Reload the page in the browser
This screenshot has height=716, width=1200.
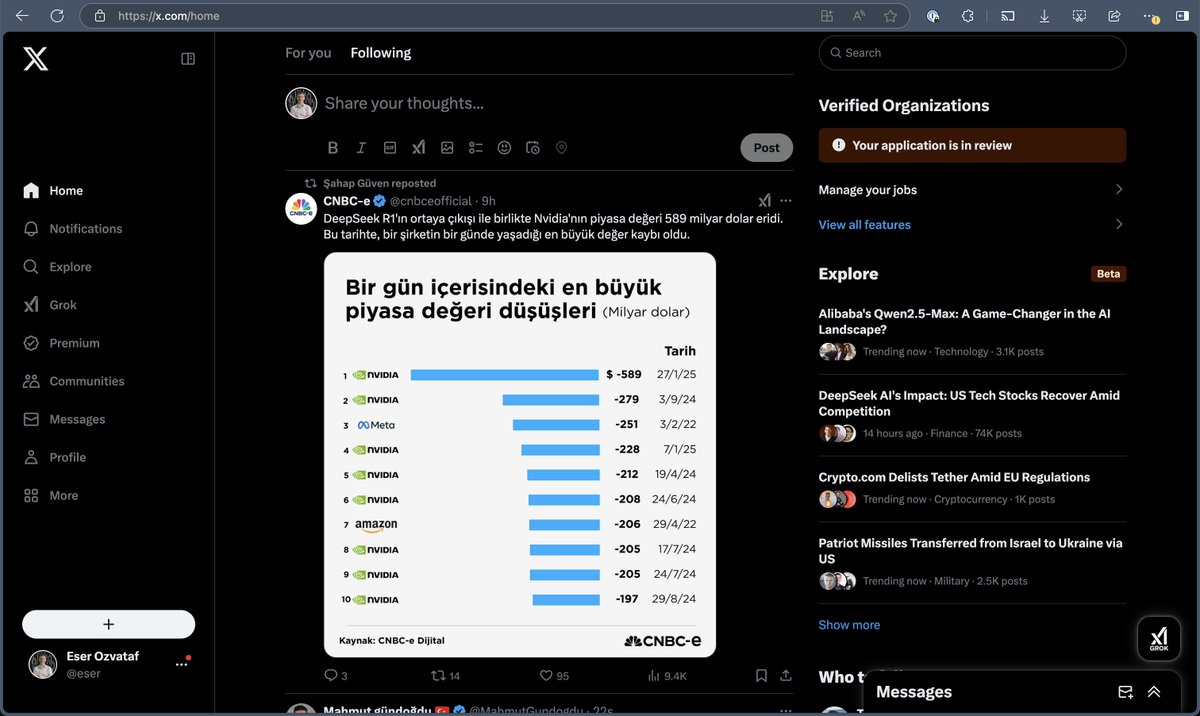[57, 16]
